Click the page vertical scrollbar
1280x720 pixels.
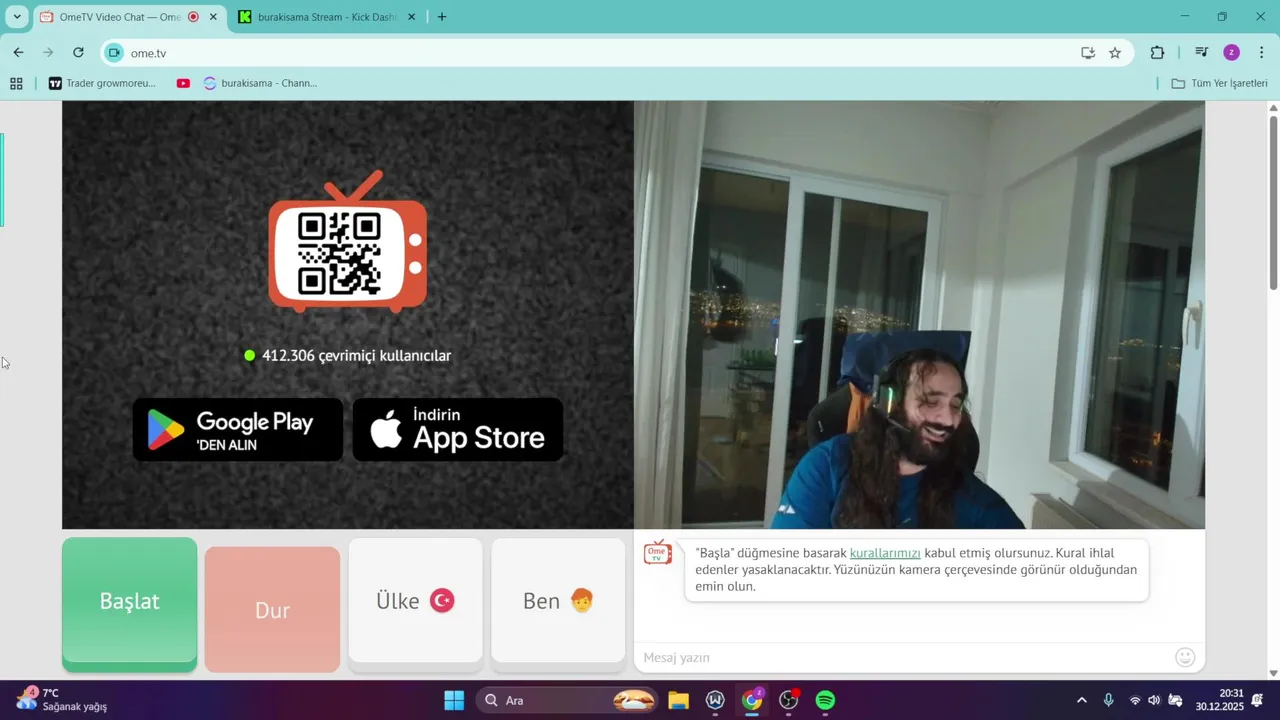(1273, 202)
